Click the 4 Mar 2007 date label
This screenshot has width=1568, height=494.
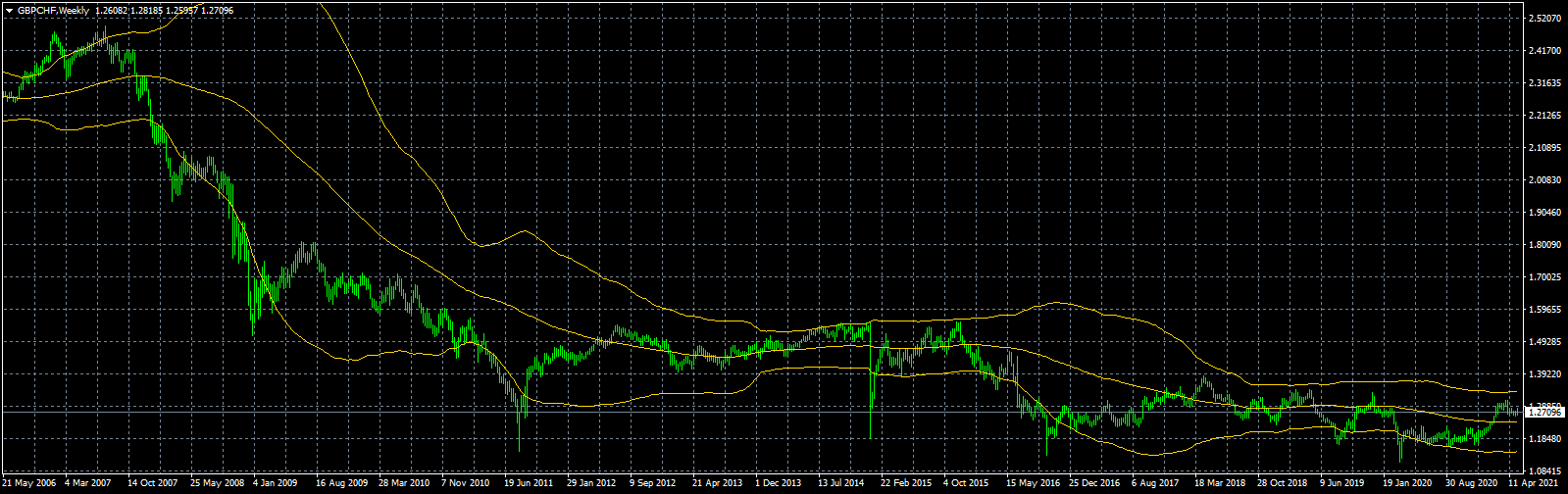(90, 483)
